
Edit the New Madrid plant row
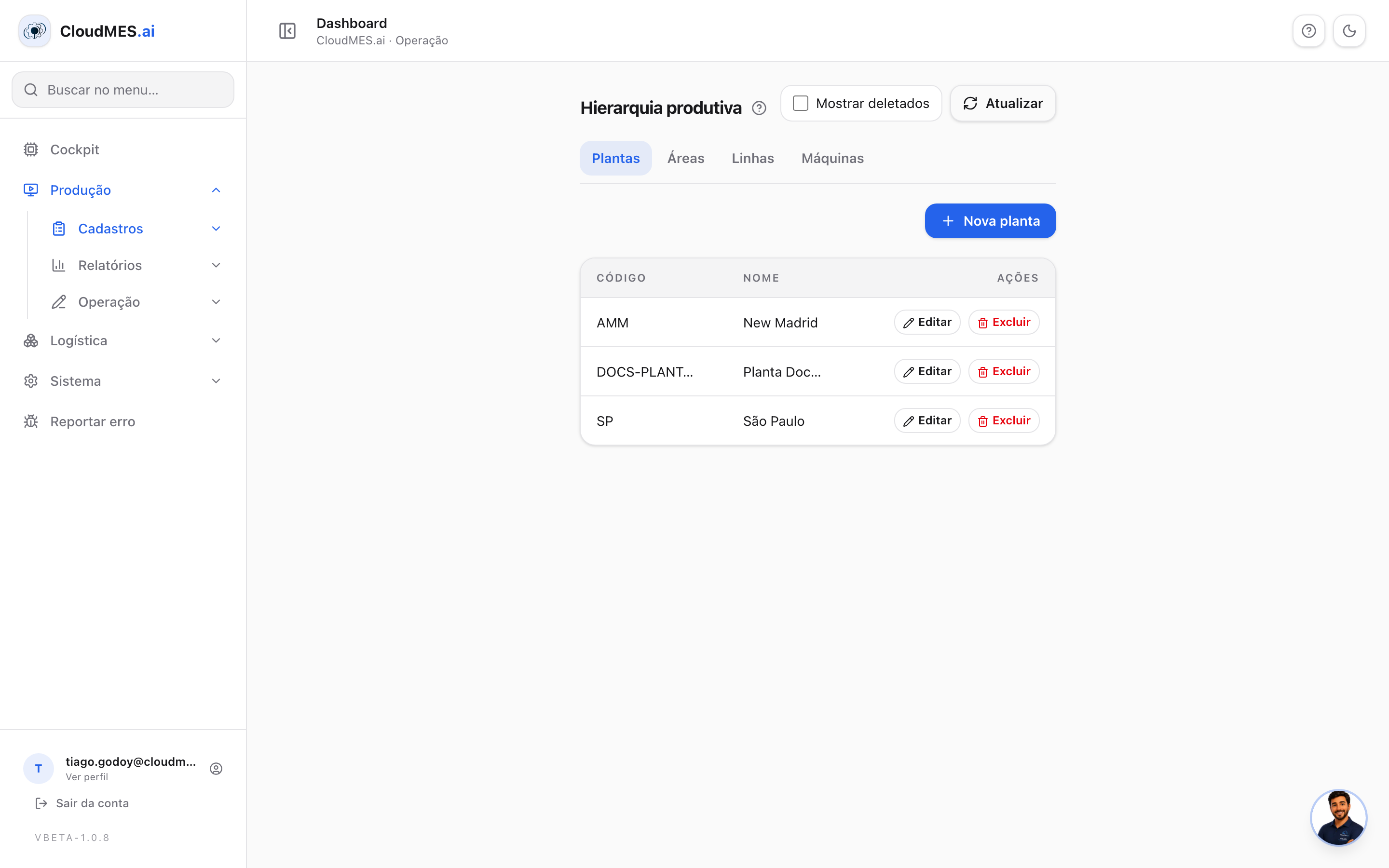[x=927, y=322]
